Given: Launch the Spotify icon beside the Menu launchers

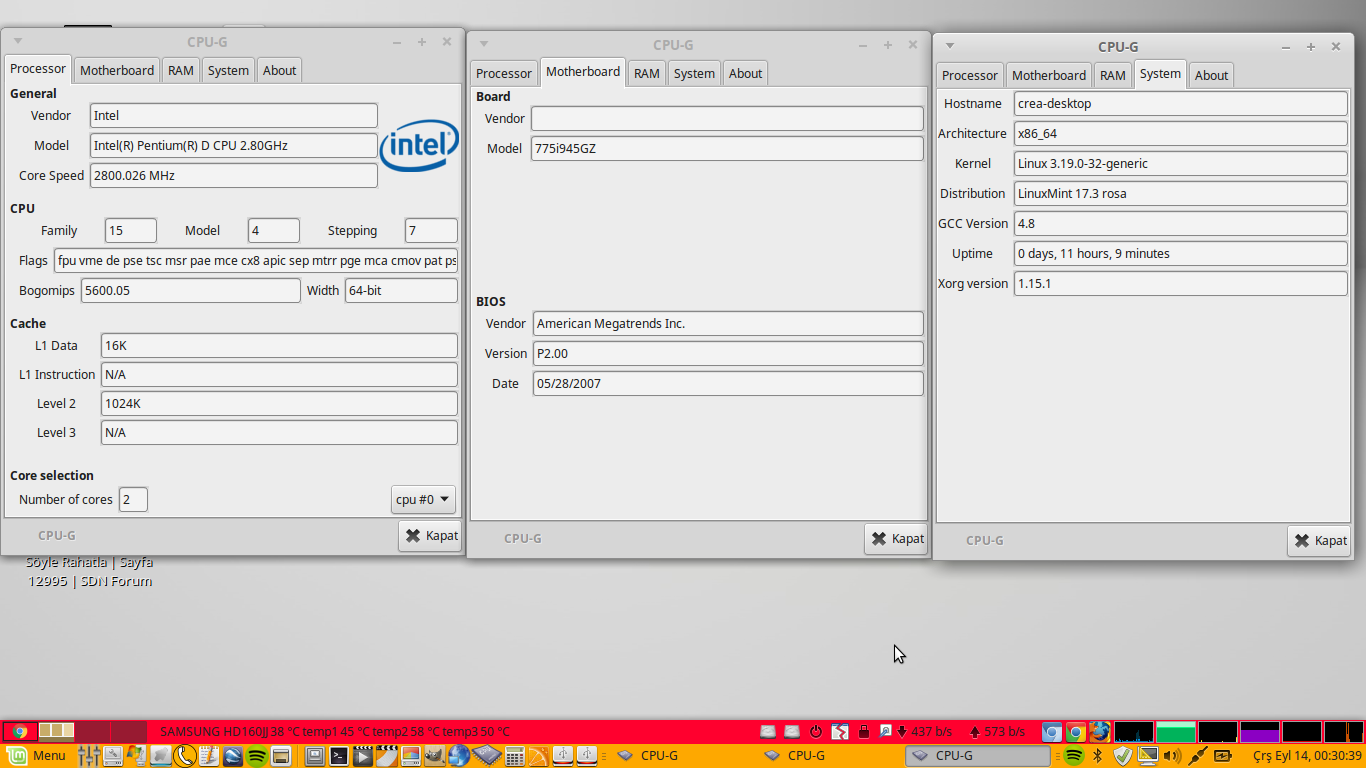Looking at the screenshot, I should tap(257, 756).
